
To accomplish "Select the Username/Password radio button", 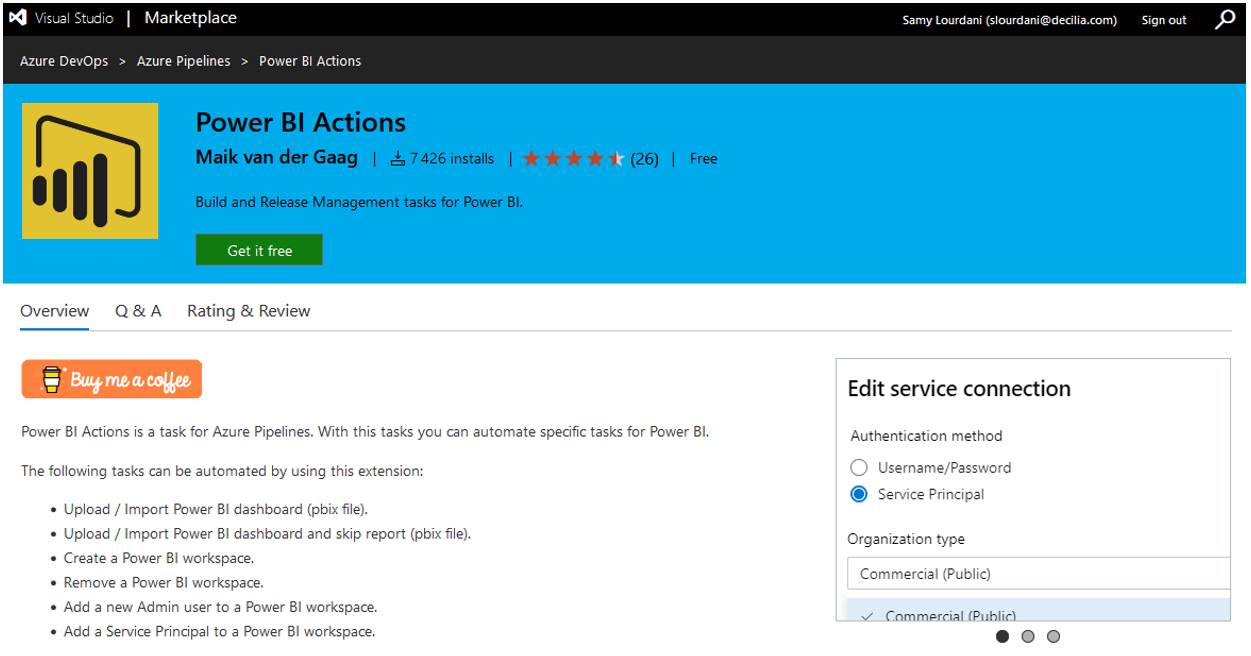I will click(x=858, y=468).
